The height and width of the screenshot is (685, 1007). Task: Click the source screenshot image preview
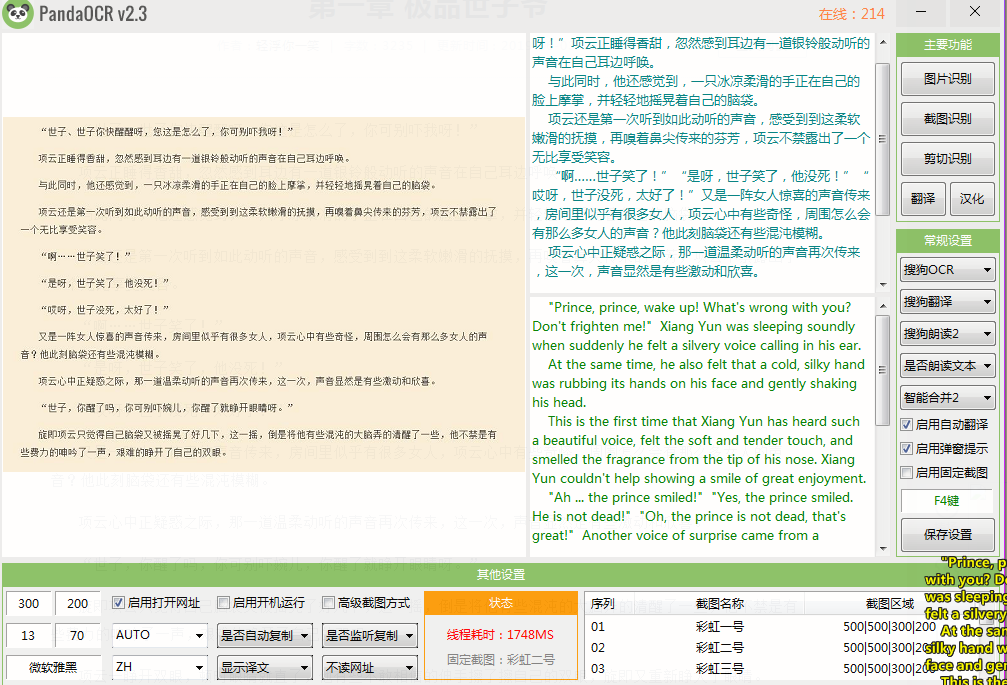pyautogui.click(x=264, y=294)
